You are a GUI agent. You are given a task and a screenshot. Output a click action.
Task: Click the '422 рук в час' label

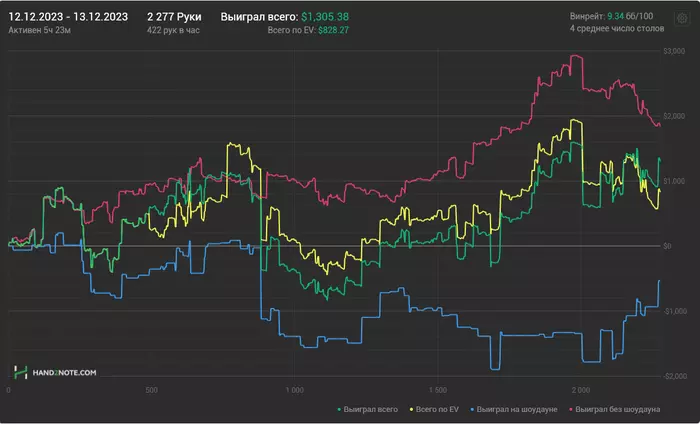(175, 31)
